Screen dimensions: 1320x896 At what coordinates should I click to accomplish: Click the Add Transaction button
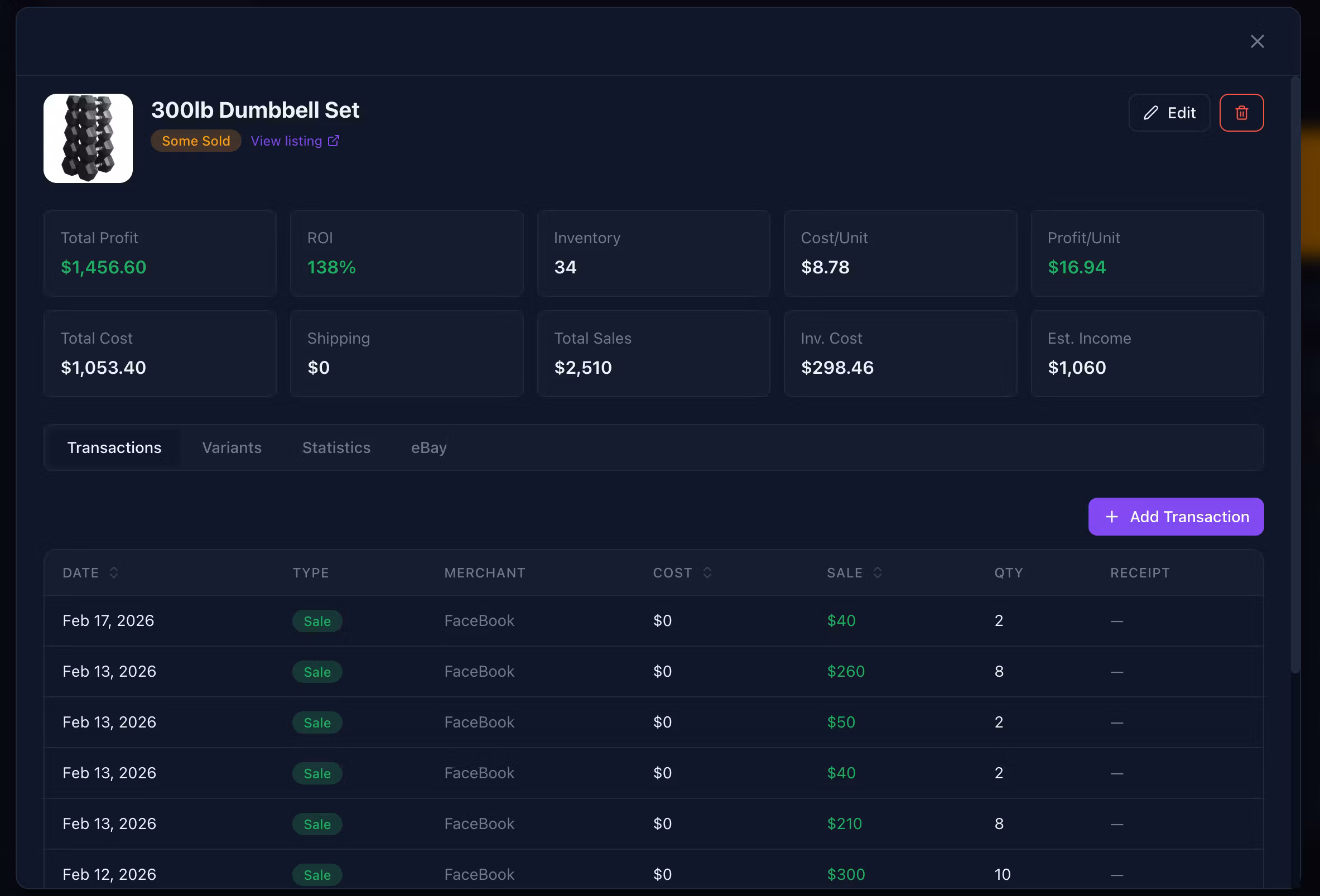coord(1176,517)
